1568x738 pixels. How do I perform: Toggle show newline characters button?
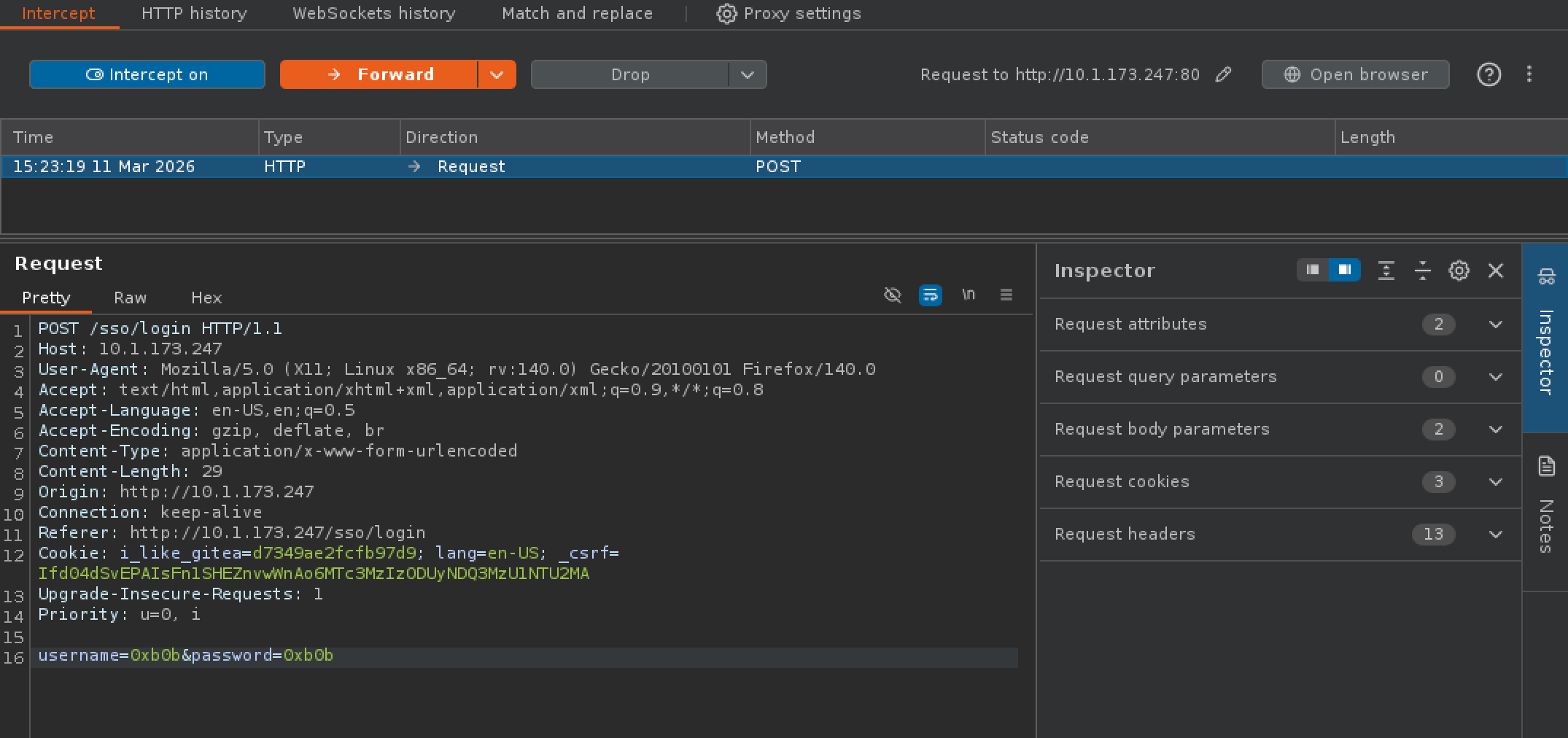coord(968,295)
